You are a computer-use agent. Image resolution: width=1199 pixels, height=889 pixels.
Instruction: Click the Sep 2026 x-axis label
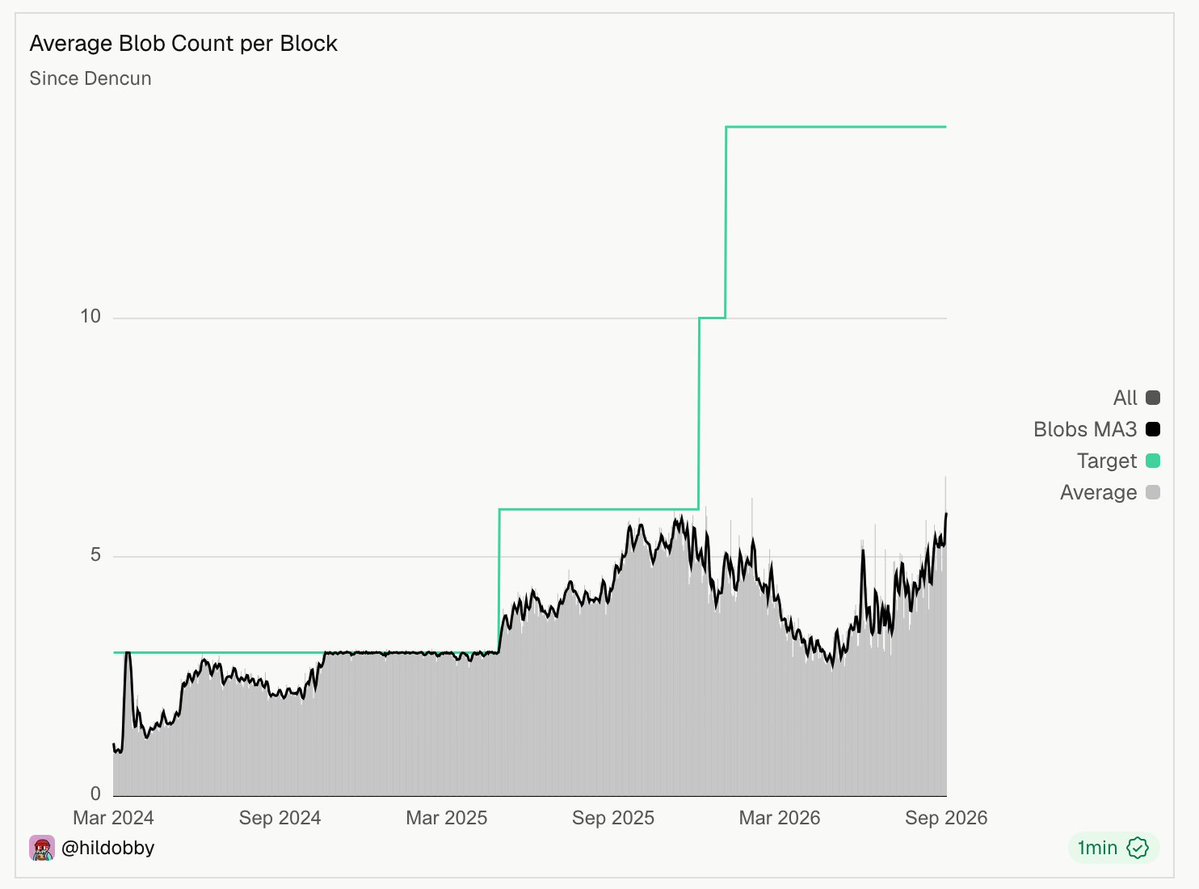click(x=946, y=818)
